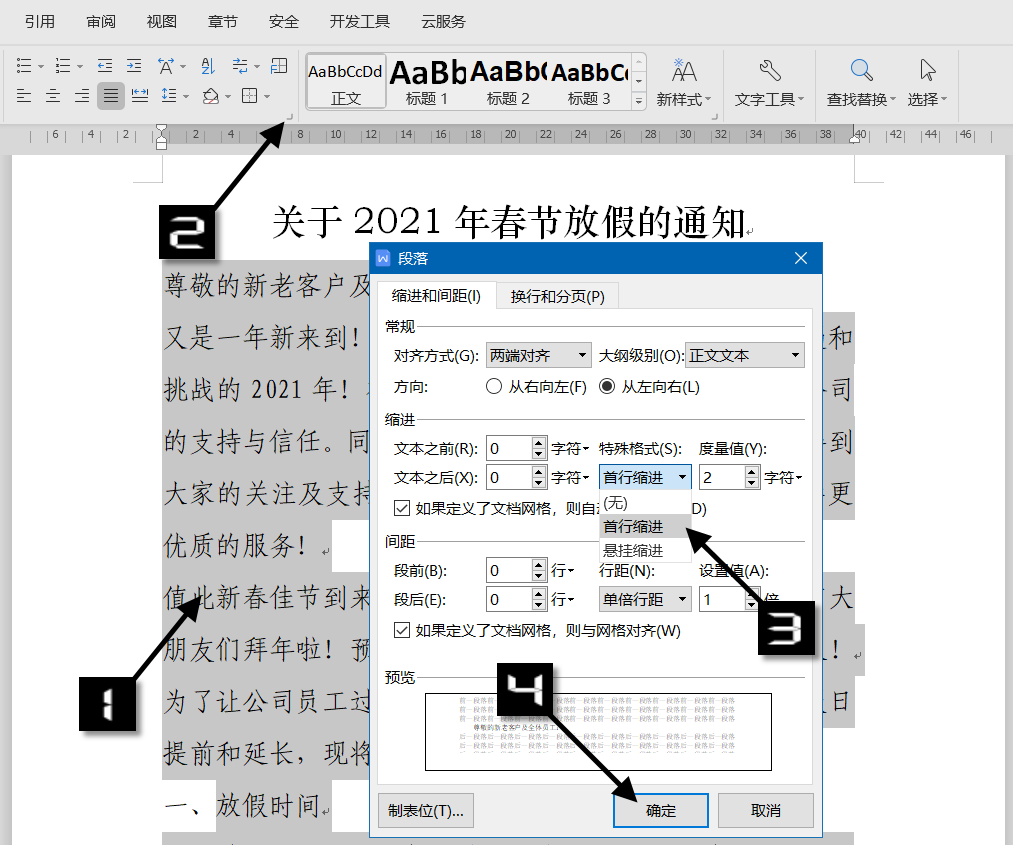Toggle auto-adjust right indent grid checkbox
This screenshot has width=1013, height=845.
click(402, 508)
